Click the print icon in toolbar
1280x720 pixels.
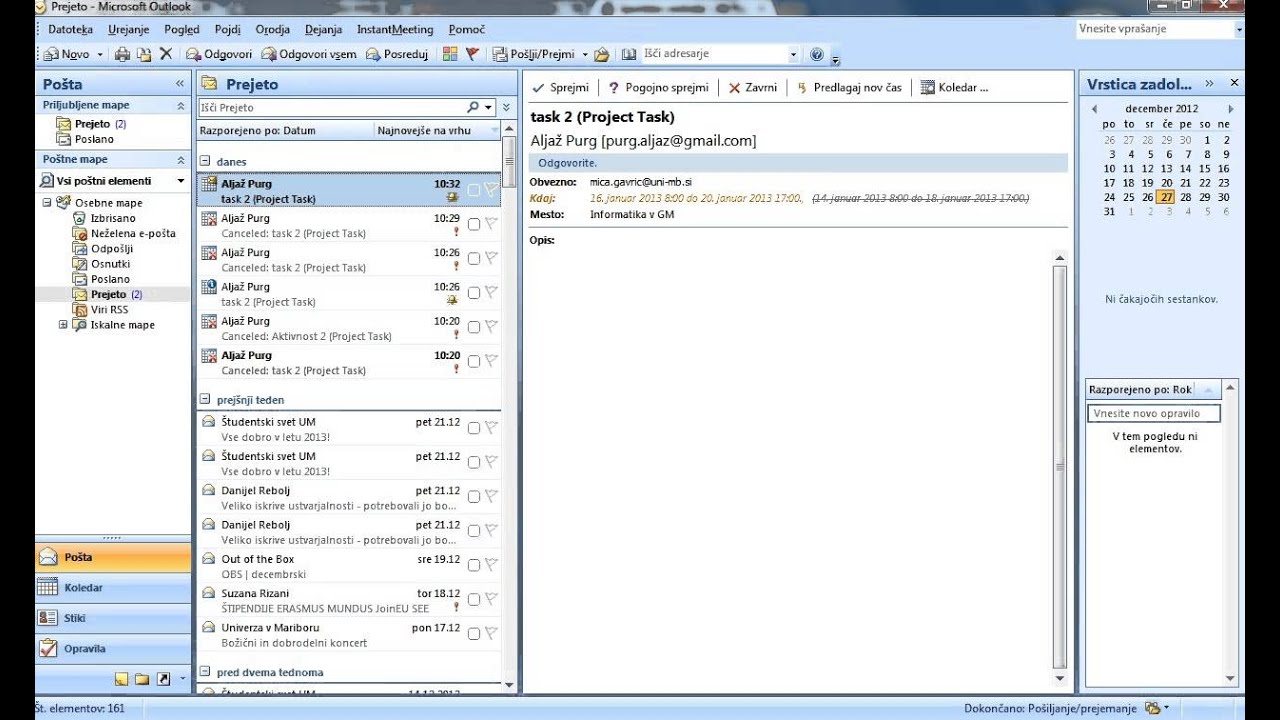click(x=122, y=54)
